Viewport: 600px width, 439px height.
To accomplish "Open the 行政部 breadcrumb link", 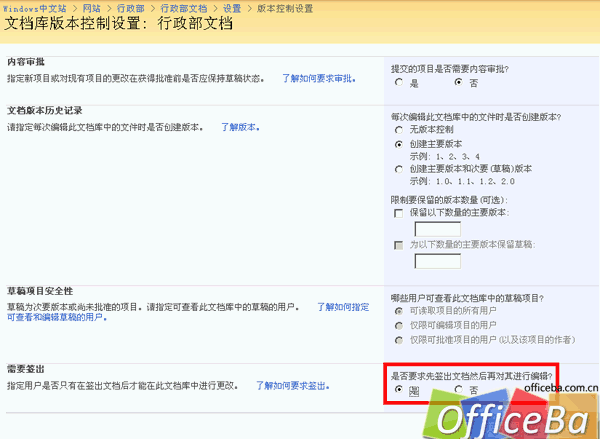I will tap(130, 8).
